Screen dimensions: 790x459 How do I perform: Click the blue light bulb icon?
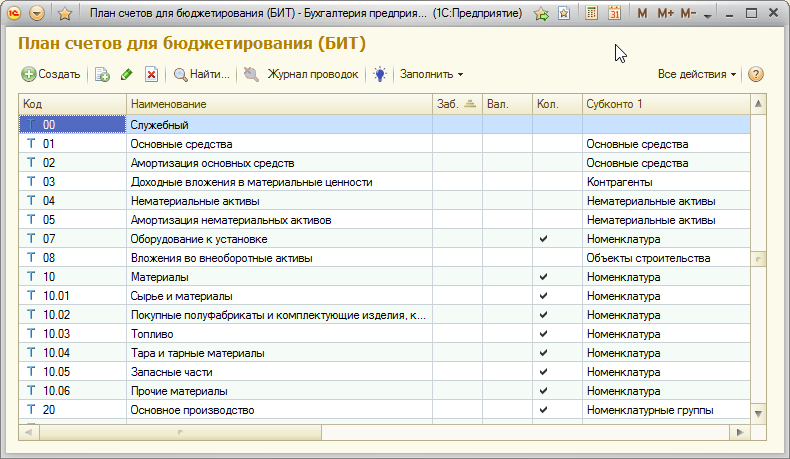click(380, 75)
